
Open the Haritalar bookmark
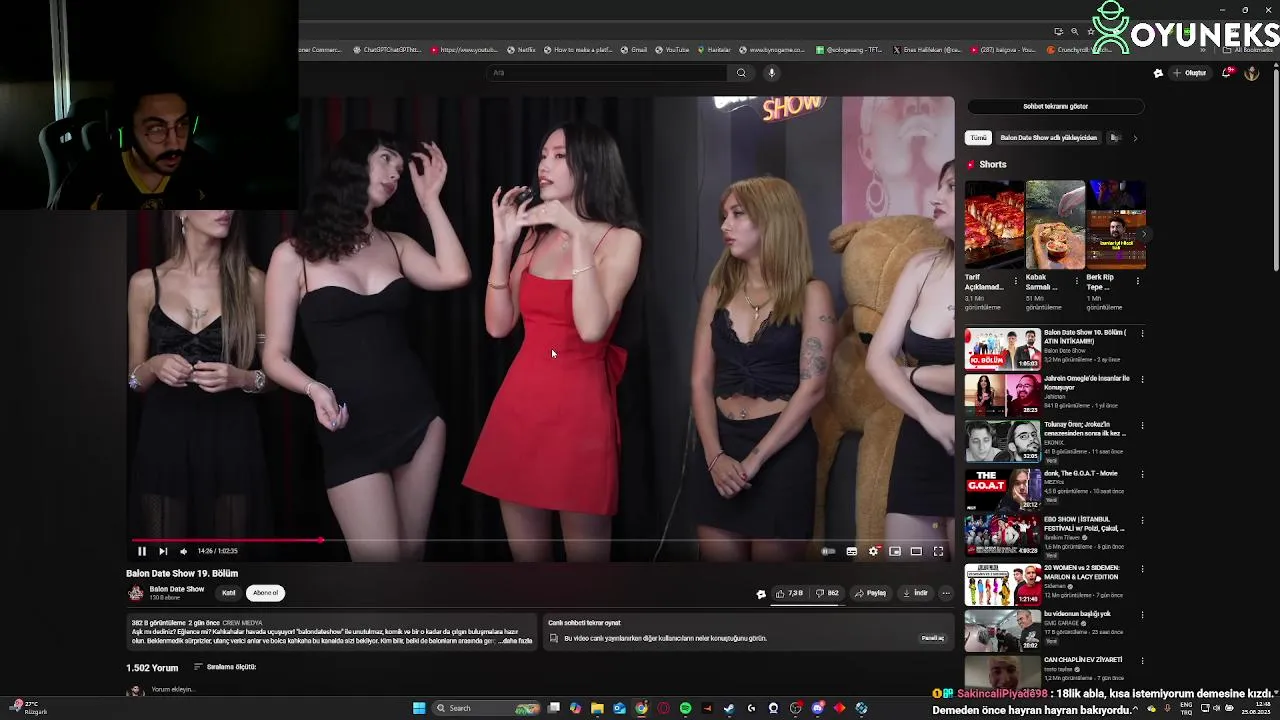(x=714, y=50)
